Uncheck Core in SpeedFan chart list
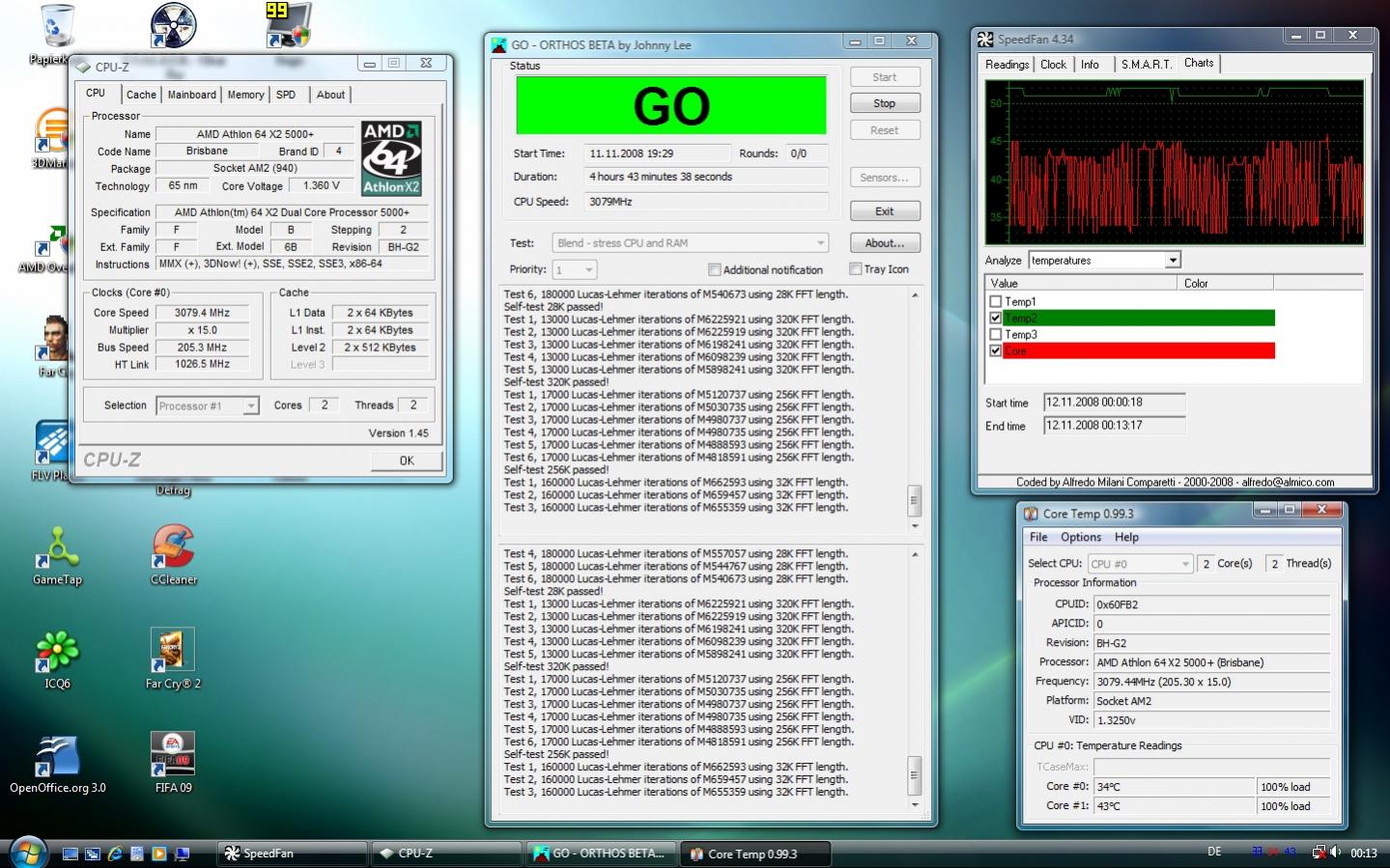Image resolution: width=1390 pixels, height=868 pixels. [x=995, y=350]
